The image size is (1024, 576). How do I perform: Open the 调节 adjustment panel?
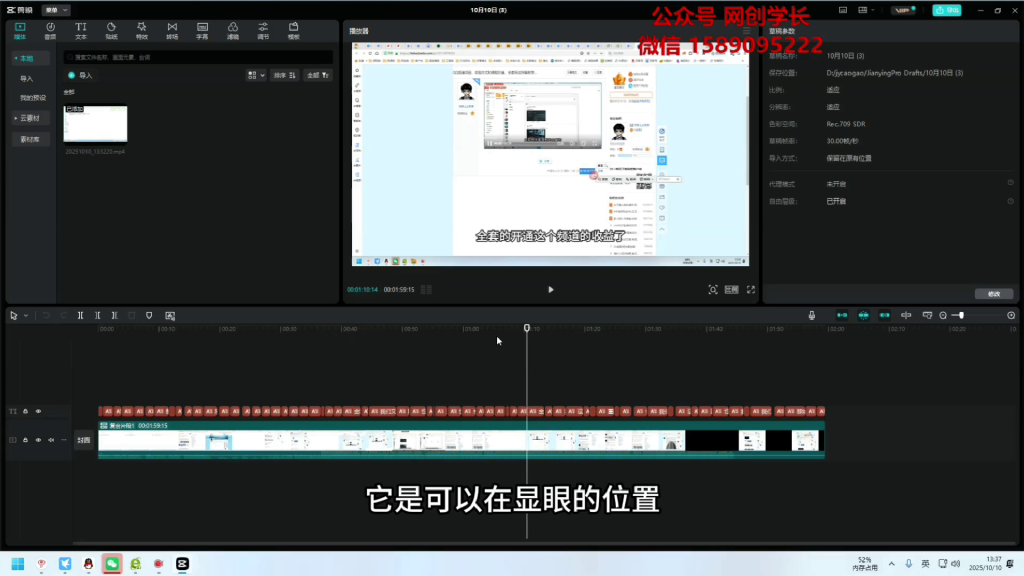click(264, 30)
